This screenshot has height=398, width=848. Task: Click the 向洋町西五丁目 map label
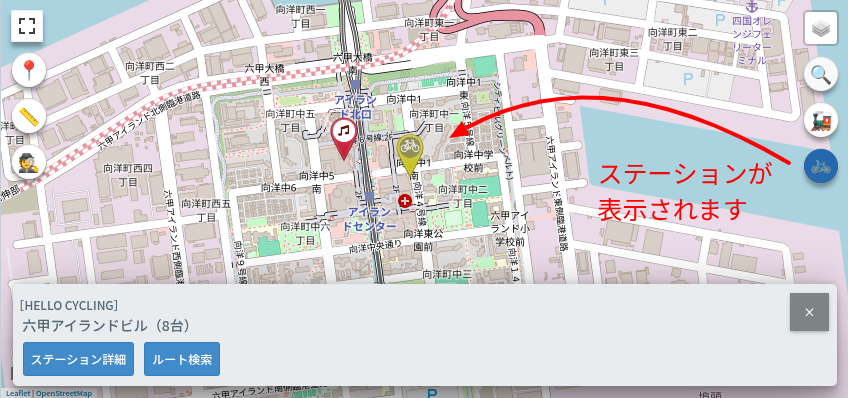coord(206,211)
